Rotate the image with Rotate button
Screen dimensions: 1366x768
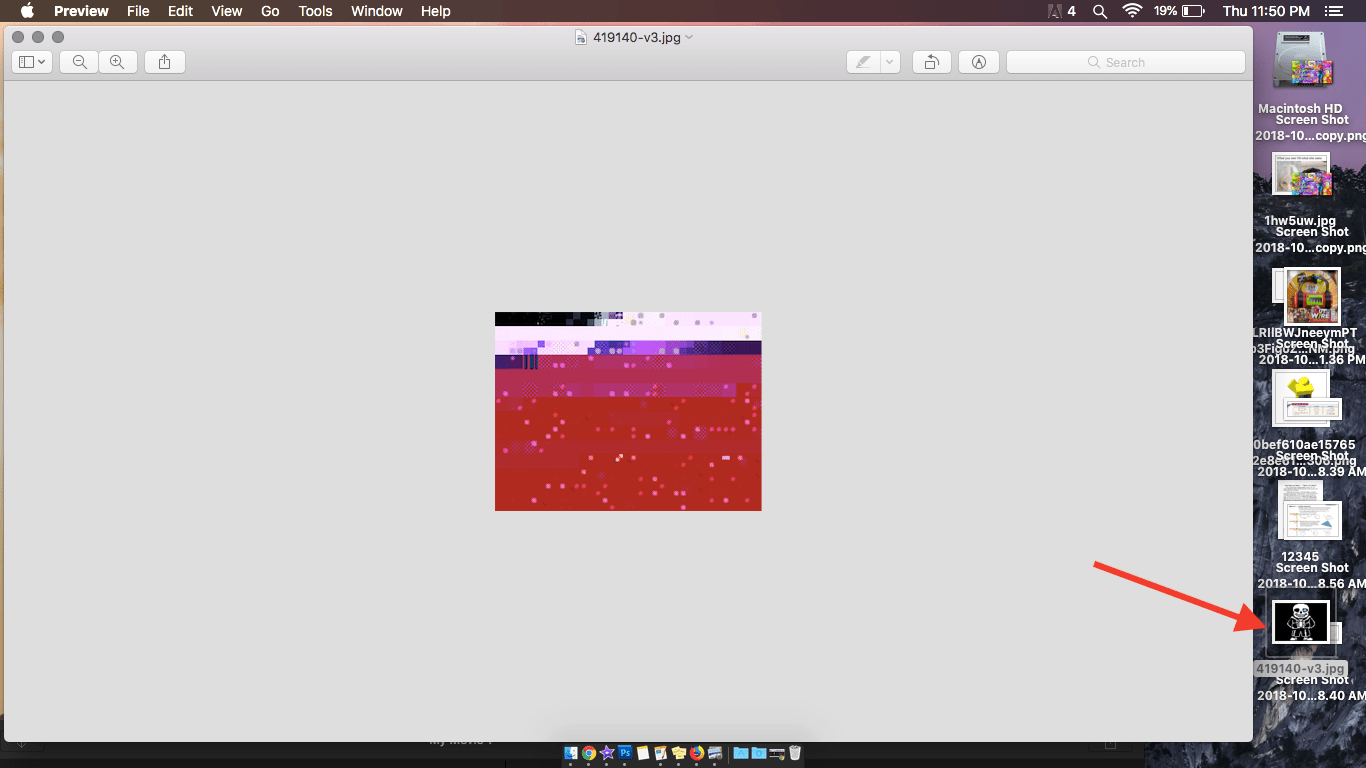[x=931, y=62]
